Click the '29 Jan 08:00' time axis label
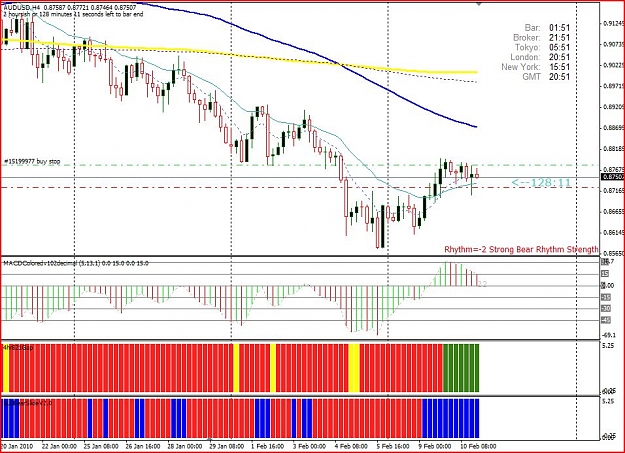The width and height of the screenshot is (625, 453). tap(226, 446)
